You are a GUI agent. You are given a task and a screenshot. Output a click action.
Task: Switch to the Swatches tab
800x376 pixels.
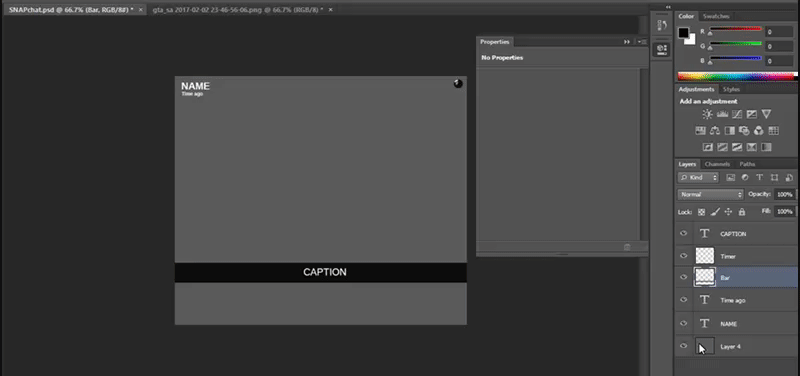tap(716, 16)
